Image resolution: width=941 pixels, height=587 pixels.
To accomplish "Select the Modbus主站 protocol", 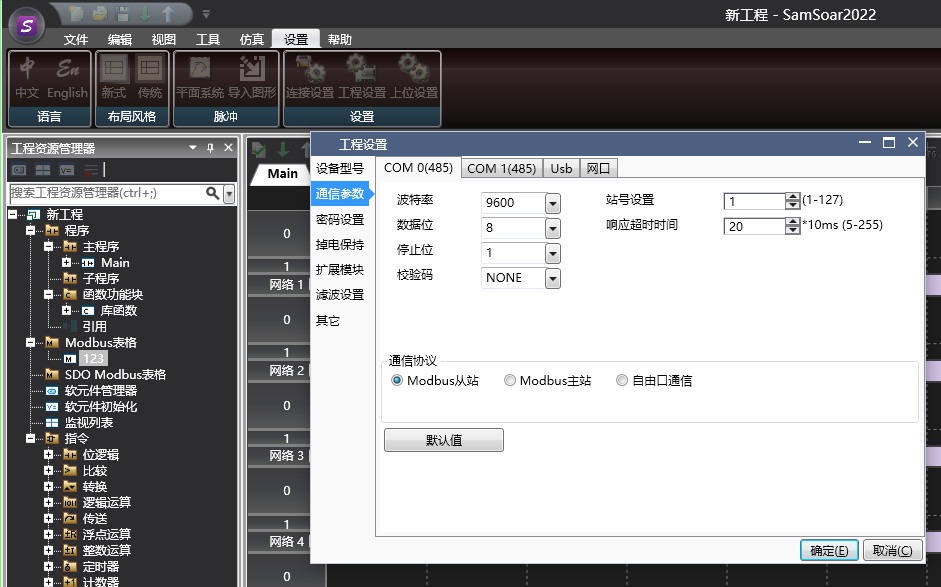I will [510, 380].
